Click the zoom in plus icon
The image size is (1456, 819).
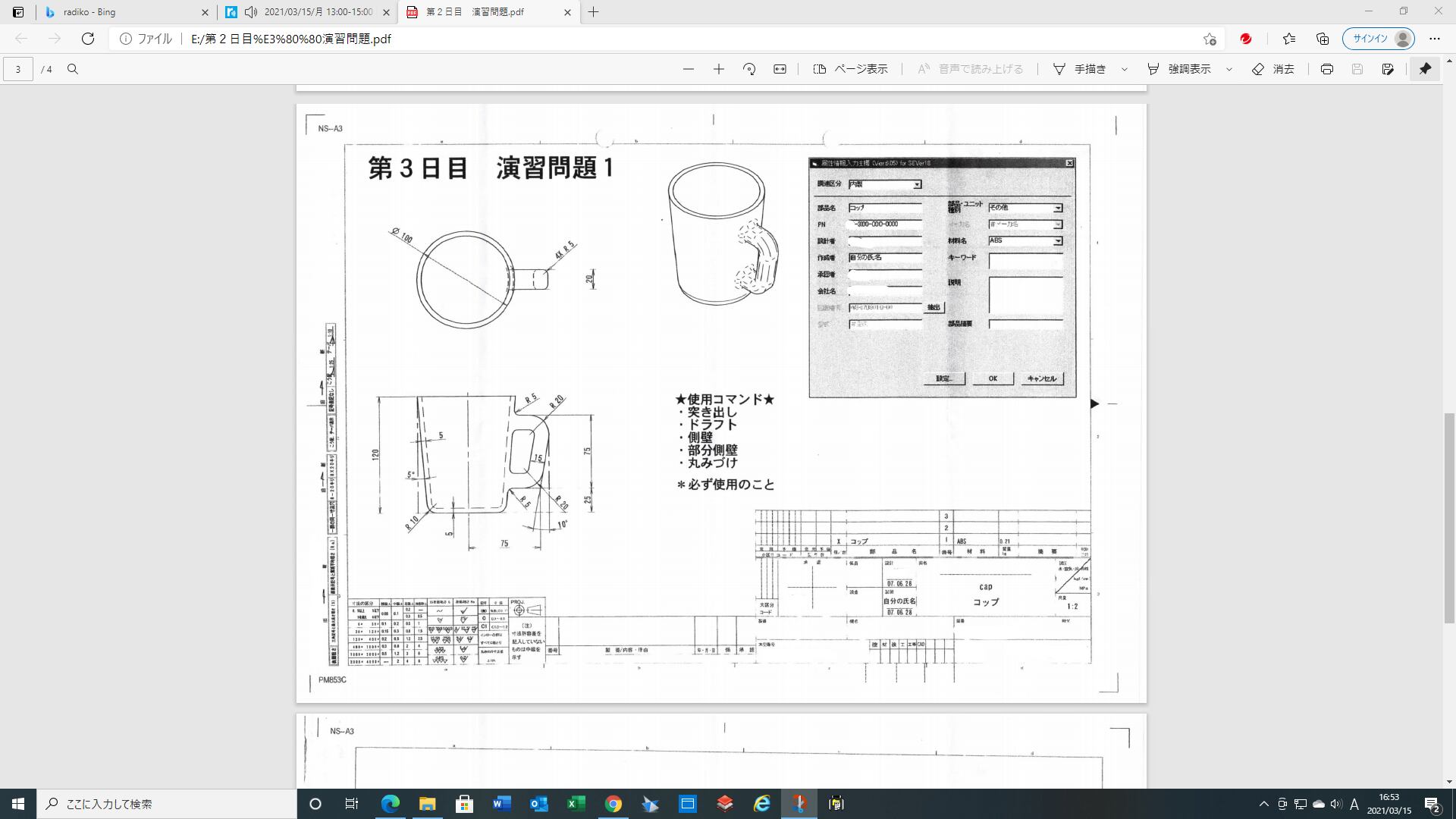(x=718, y=69)
